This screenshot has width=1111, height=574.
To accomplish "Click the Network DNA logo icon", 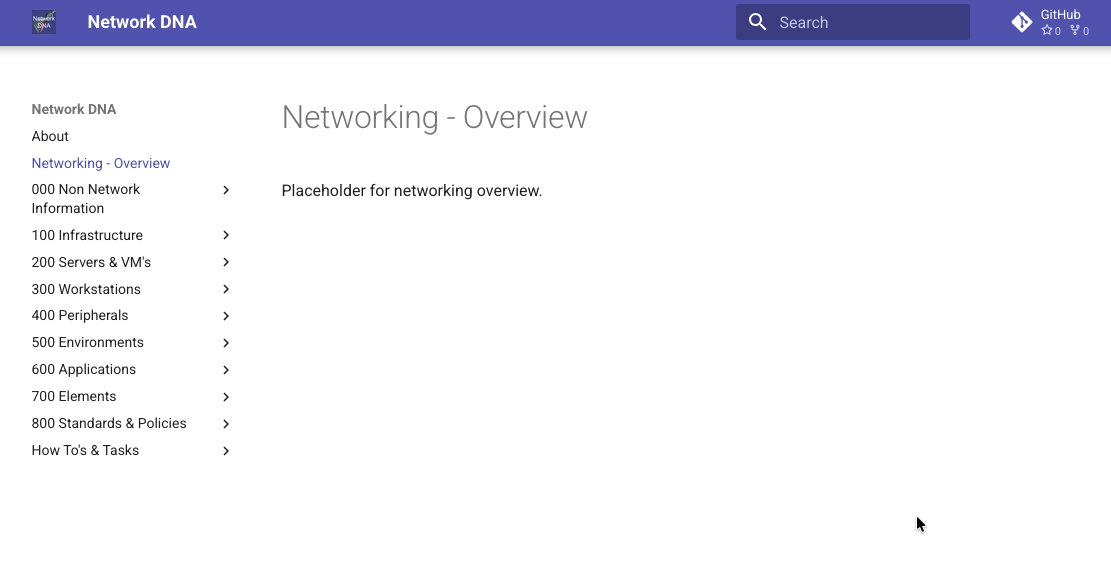I will [44, 22].
